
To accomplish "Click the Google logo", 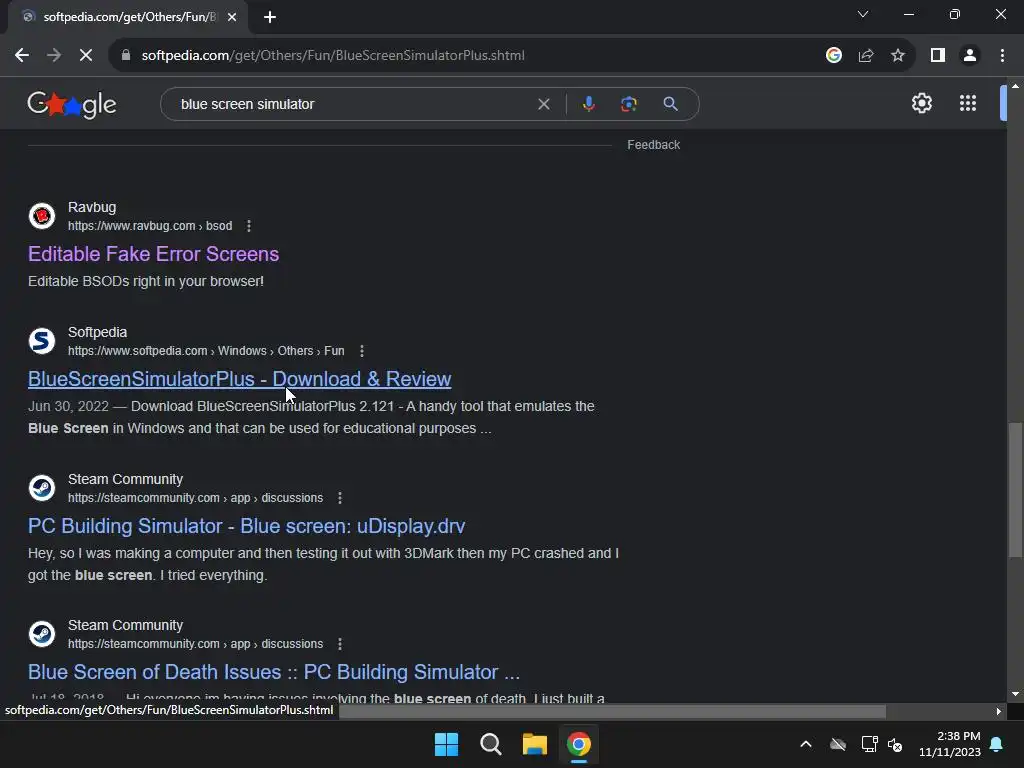I will 72,104.
